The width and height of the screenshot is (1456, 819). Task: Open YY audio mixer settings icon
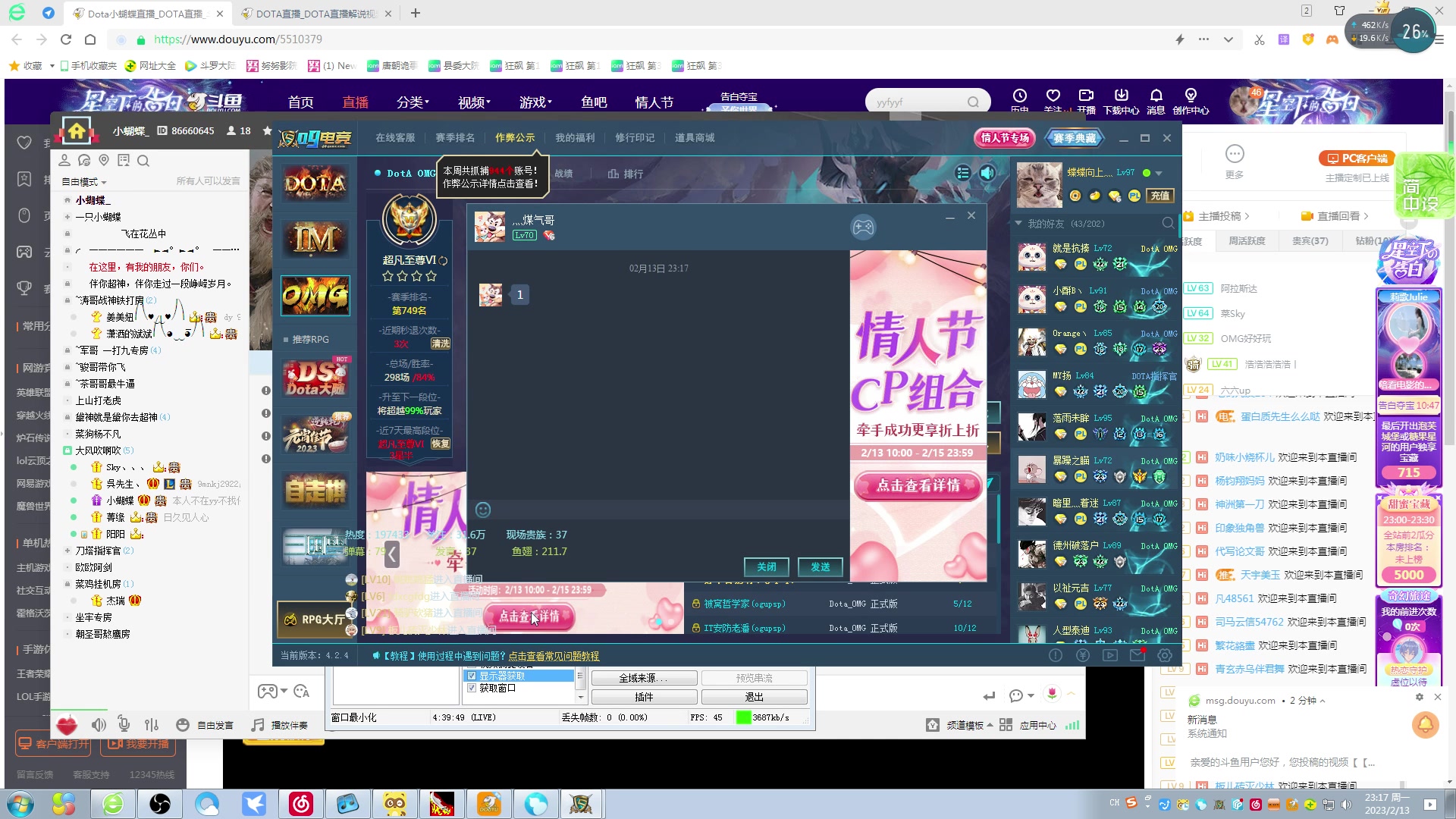pos(152,724)
